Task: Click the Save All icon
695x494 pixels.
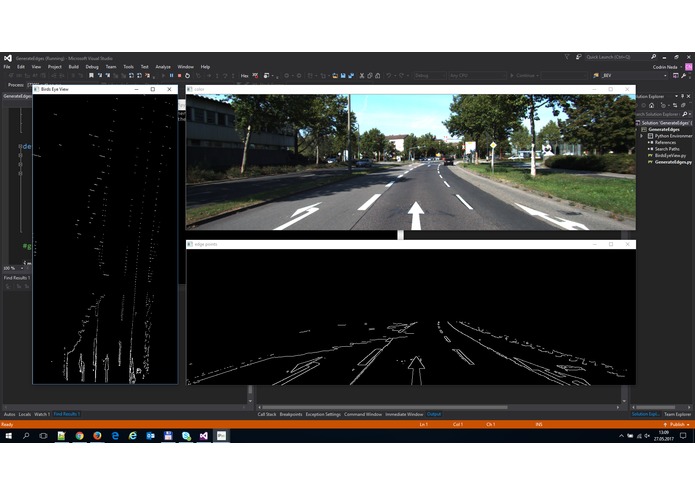Action: tap(351, 76)
